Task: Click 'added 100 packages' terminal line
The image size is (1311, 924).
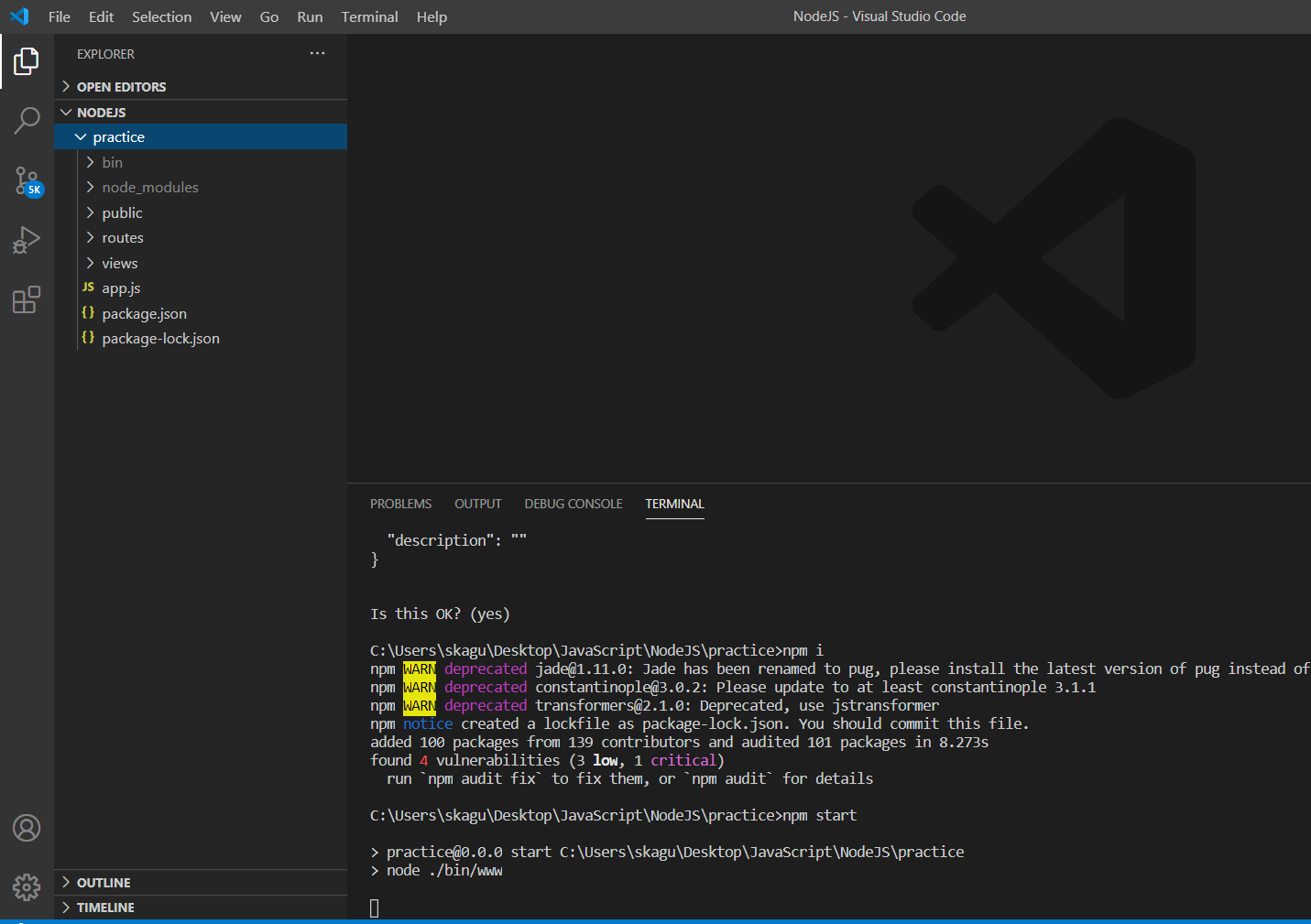Action: pyautogui.click(x=679, y=742)
